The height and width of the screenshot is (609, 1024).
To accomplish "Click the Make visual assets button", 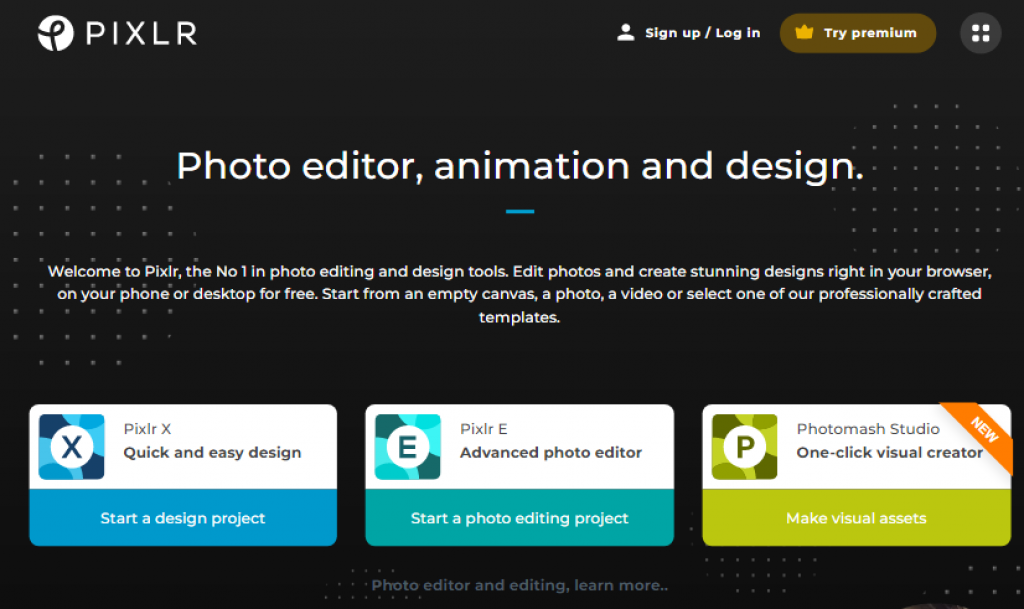I will click(x=856, y=518).
